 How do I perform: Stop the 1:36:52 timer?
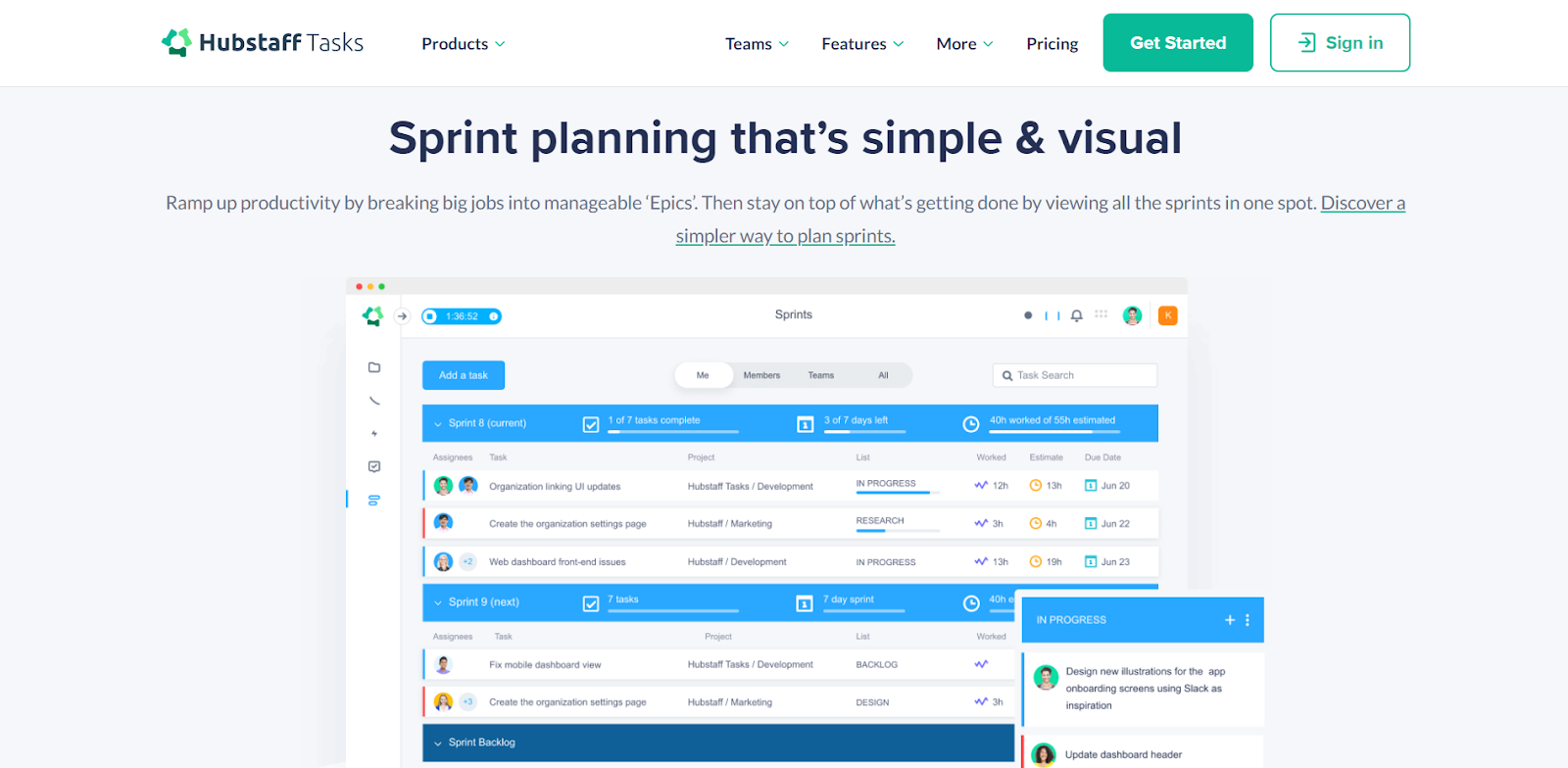[430, 316]
